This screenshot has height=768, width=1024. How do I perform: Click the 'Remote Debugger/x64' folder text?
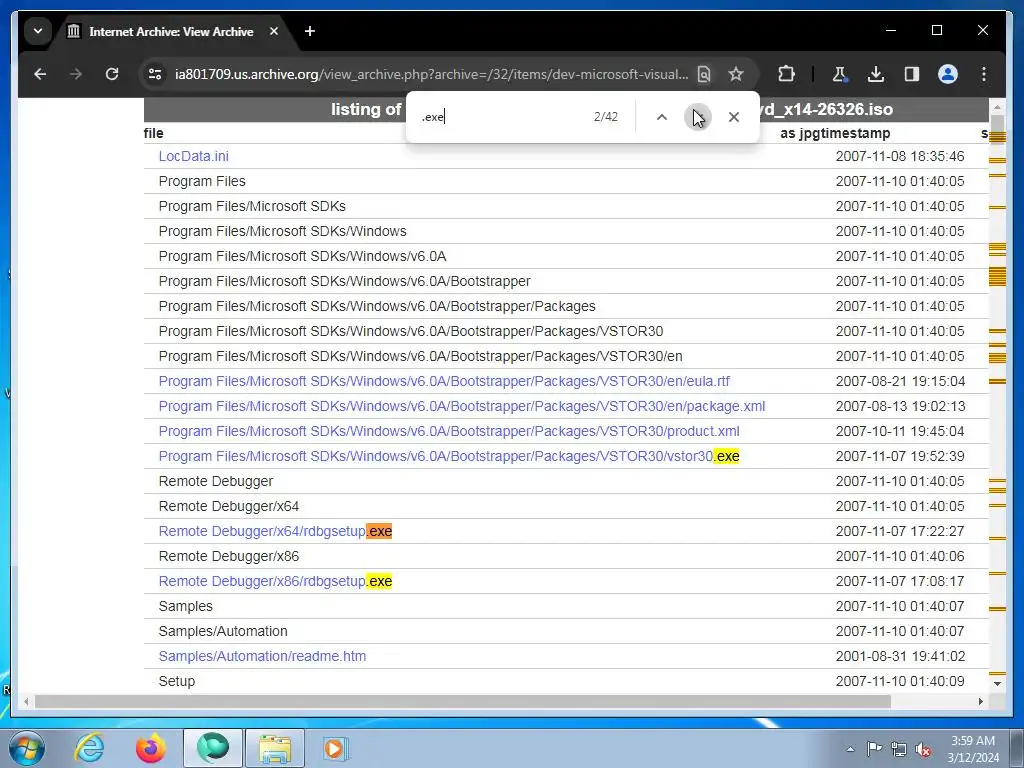pyautogui.click(x=229, y=506)
